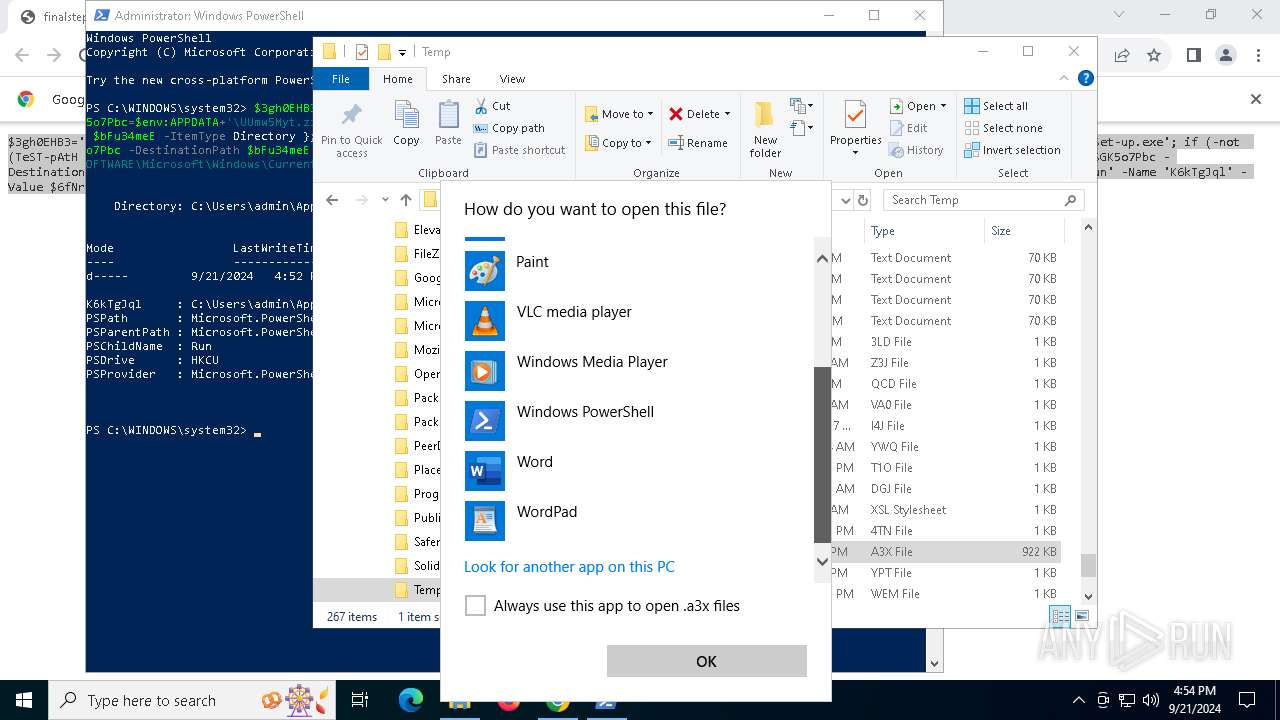Confirm the dialog with OK
The image size is (1280, 720).
point(706,661)
